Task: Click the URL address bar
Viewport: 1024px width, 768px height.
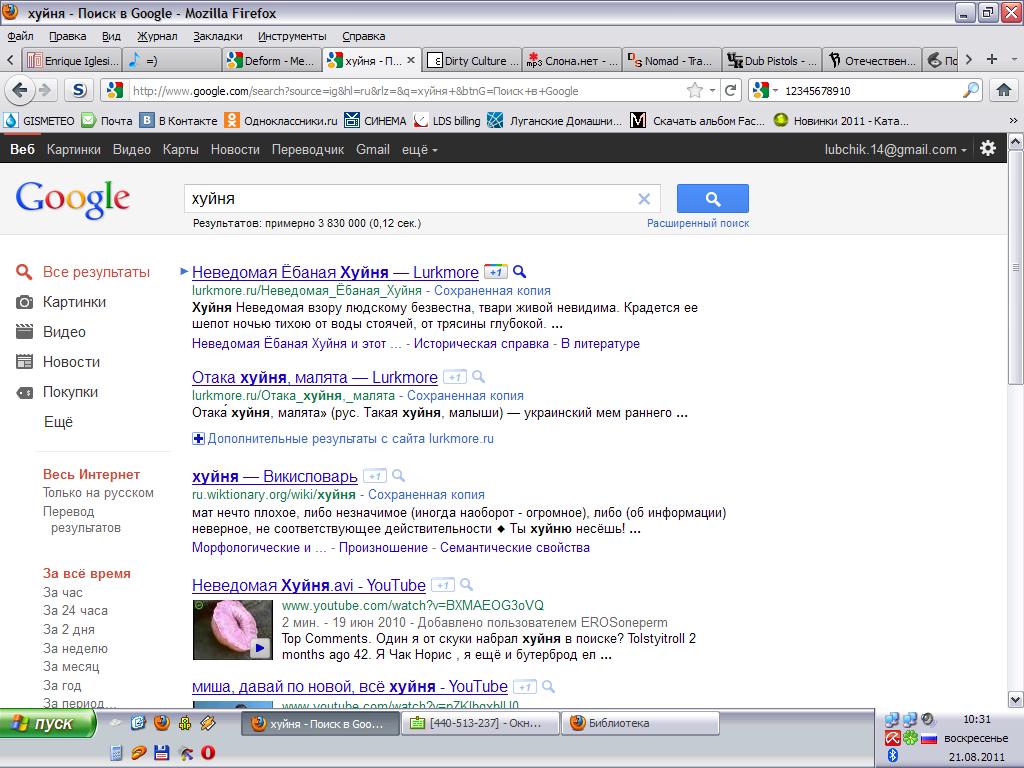Action: [x=406, y=91]
